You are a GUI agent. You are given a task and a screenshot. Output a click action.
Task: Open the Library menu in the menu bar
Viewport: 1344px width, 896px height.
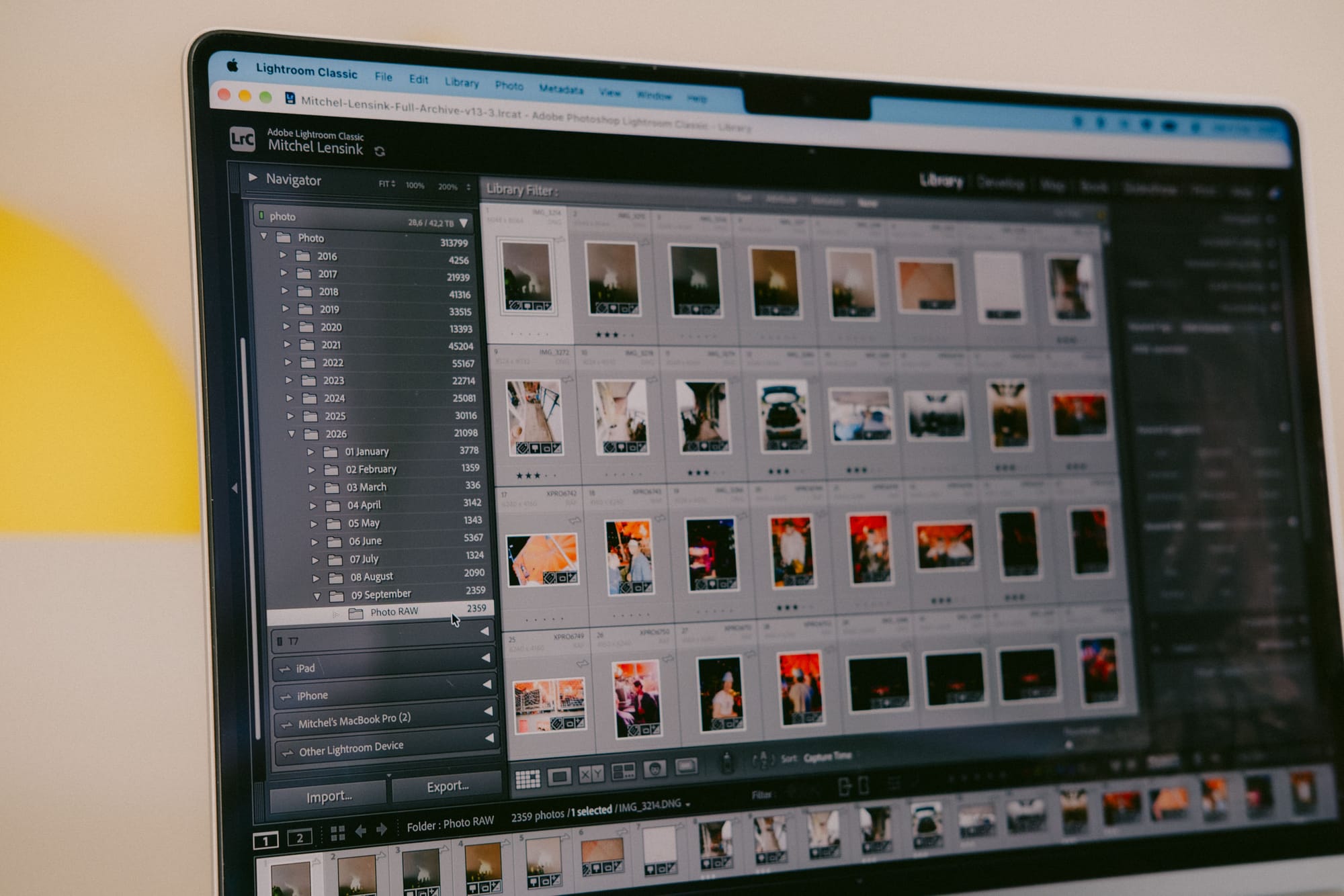tap(462, 82)
